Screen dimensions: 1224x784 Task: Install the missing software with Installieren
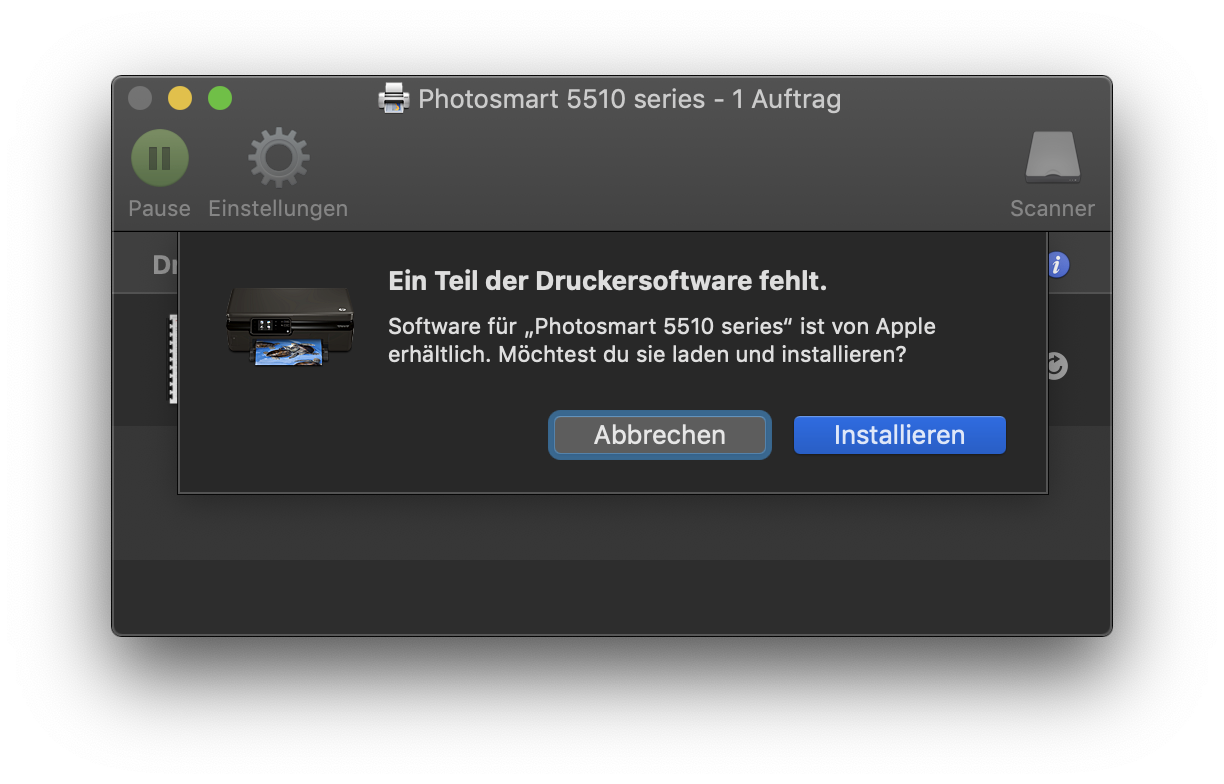tap(900, 435)
